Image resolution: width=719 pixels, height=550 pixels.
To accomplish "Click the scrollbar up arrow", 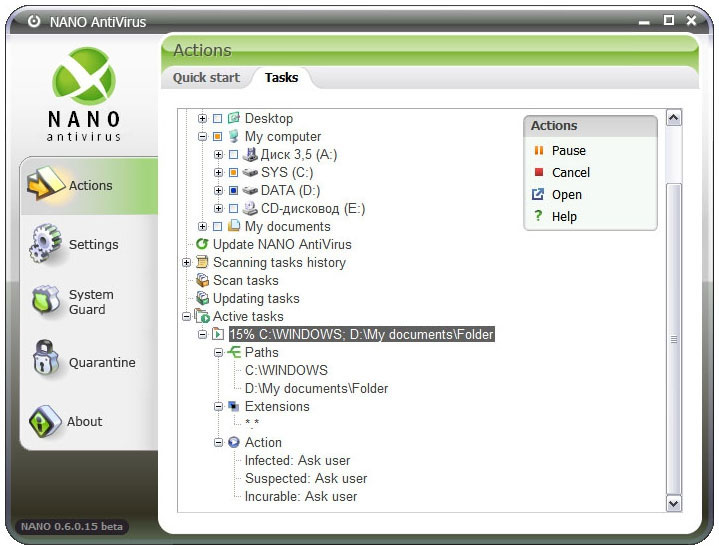I will pyautogui.click(x=673, y=117).
